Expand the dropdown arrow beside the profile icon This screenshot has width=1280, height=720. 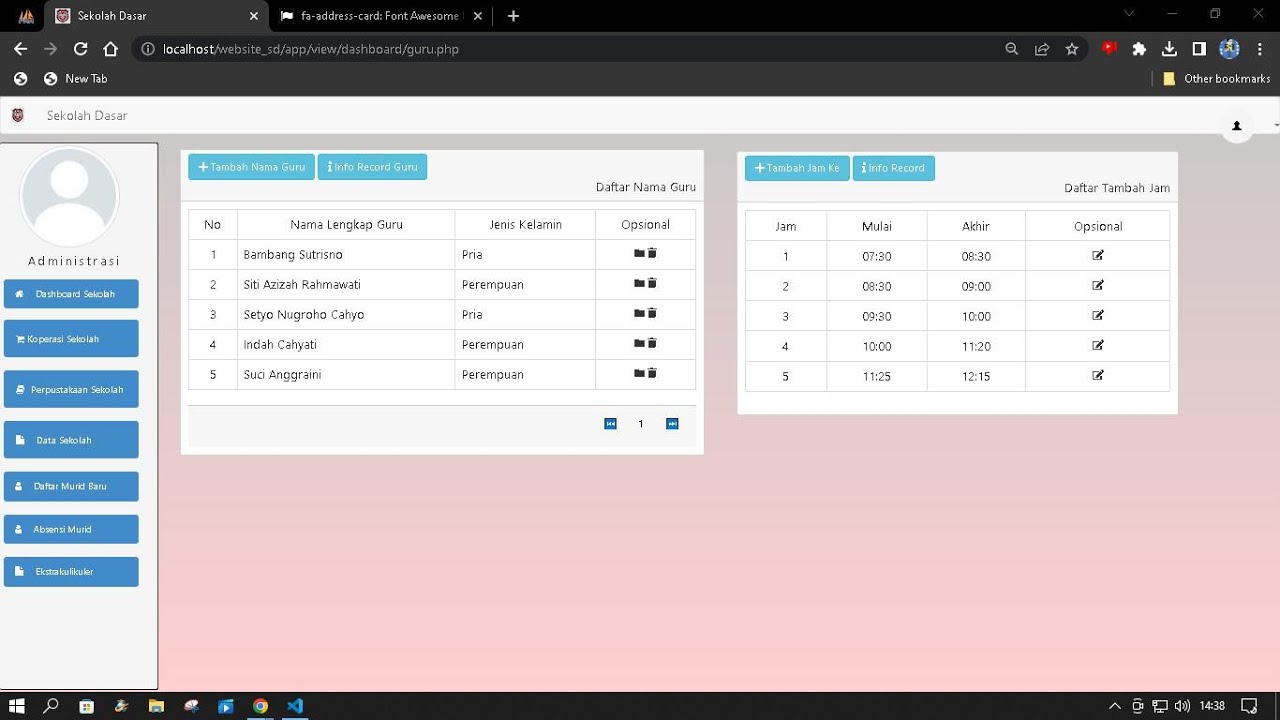(x=1276, y=126)
